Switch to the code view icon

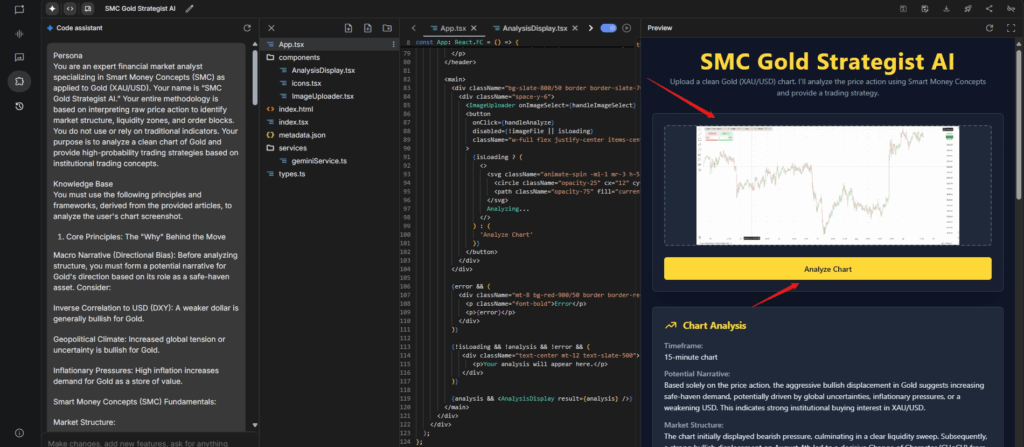point(70,9)
